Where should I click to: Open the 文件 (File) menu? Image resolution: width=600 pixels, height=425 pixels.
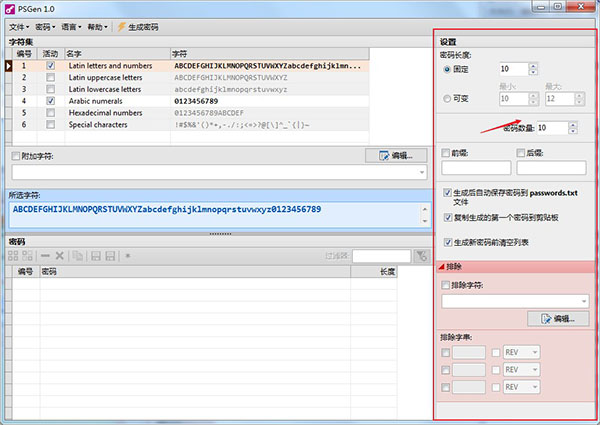[19, 27]
